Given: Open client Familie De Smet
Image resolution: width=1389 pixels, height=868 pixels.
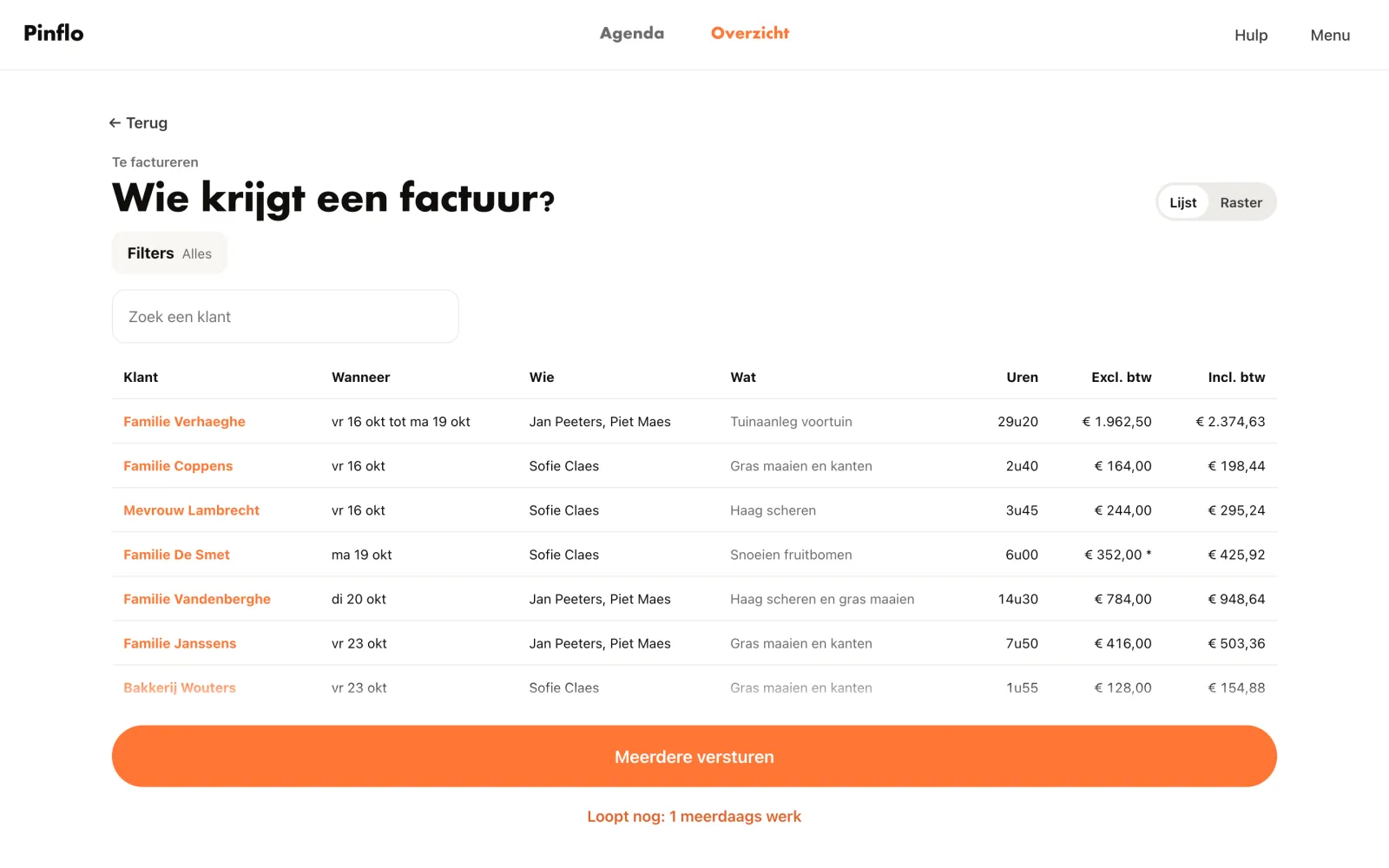Looking at the screenshot, I should pos(176,555).
